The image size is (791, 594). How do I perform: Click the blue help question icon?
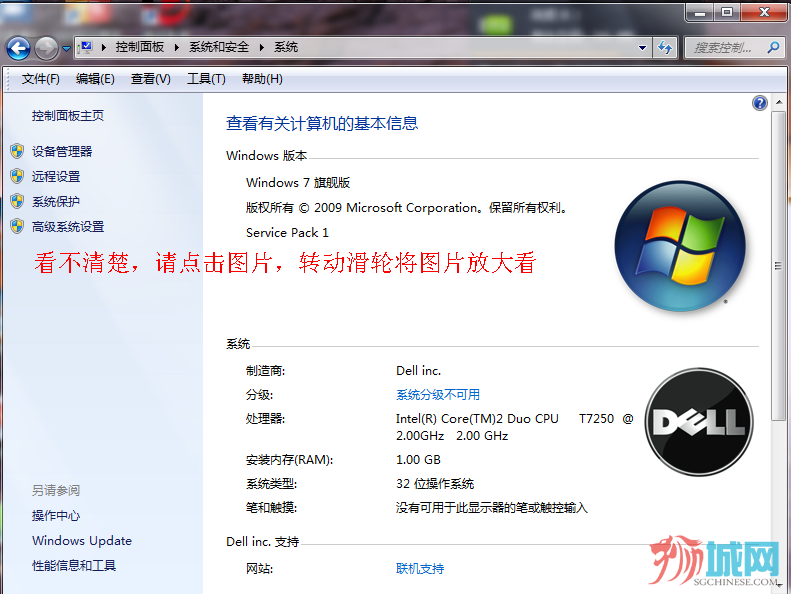pyautogui.click(x=760, y=103)
